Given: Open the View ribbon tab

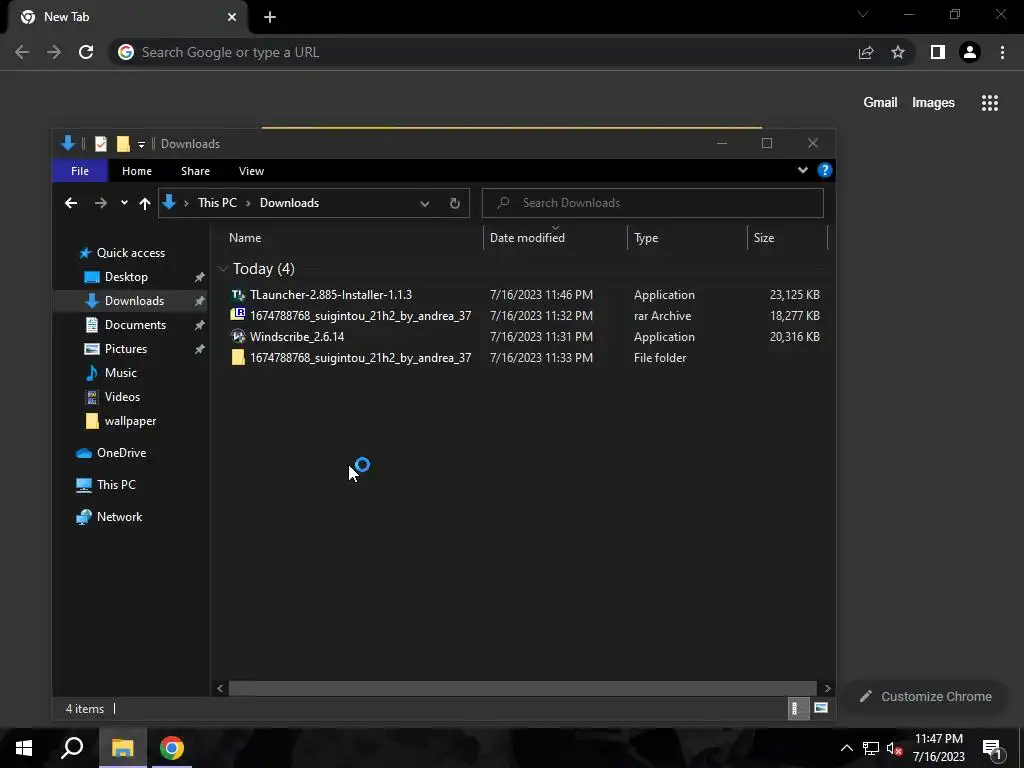Looking at the screenshot, I should tap(251, 171).
